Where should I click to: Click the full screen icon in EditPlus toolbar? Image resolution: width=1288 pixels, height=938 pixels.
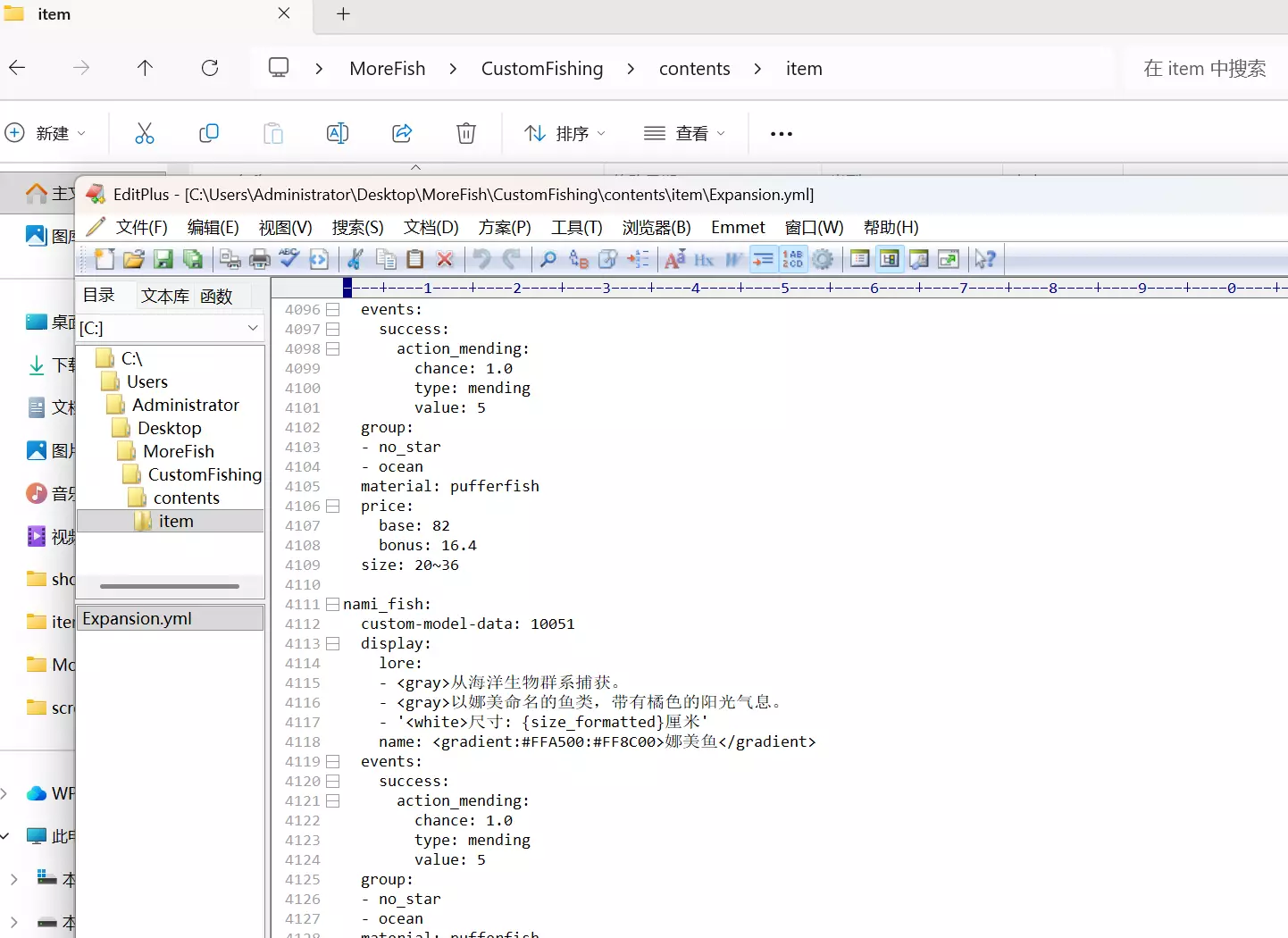pyautogui.click(x=949, y=259)
